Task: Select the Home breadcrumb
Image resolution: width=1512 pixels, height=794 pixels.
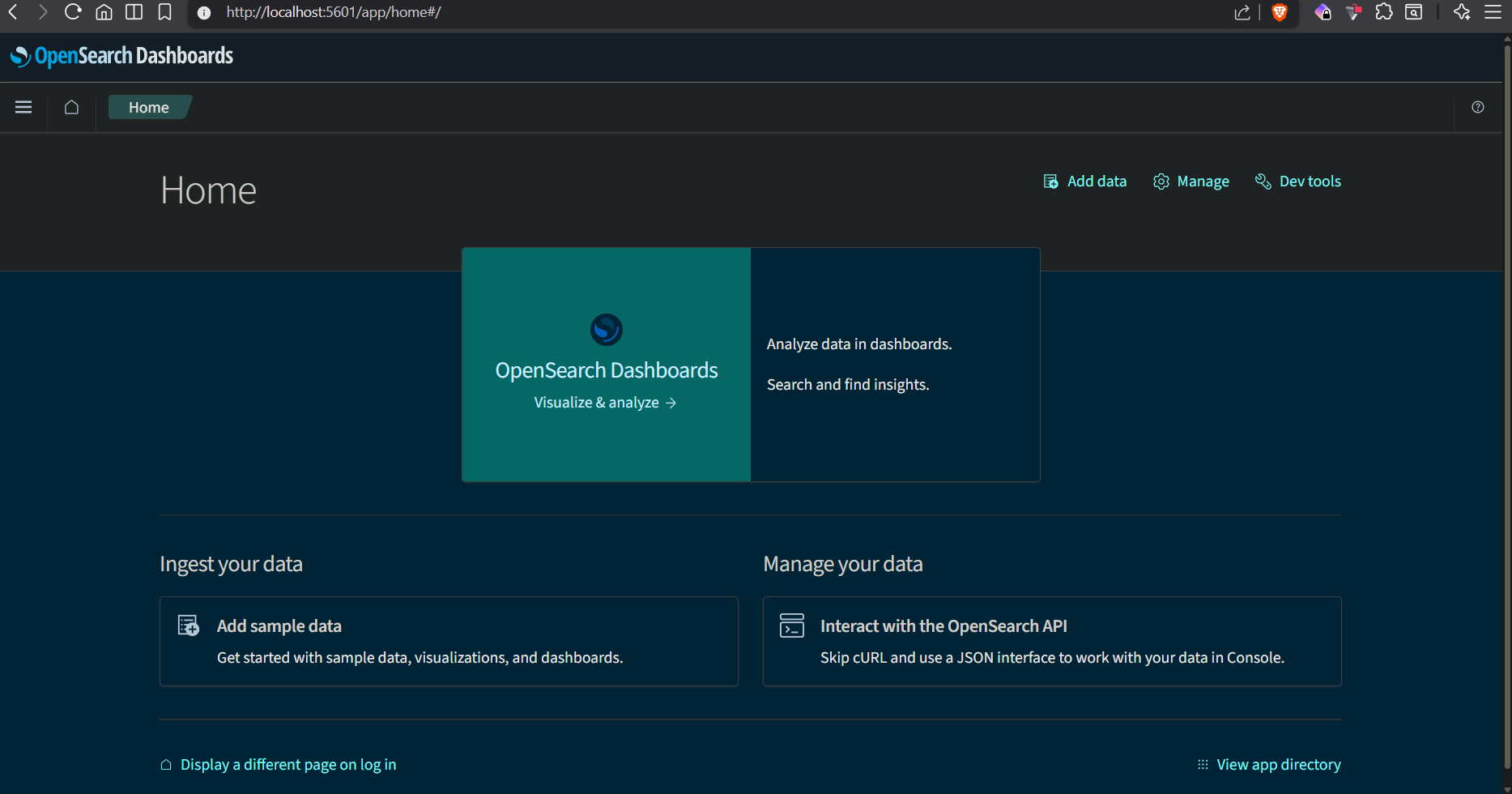Action: tap(149, 107)
